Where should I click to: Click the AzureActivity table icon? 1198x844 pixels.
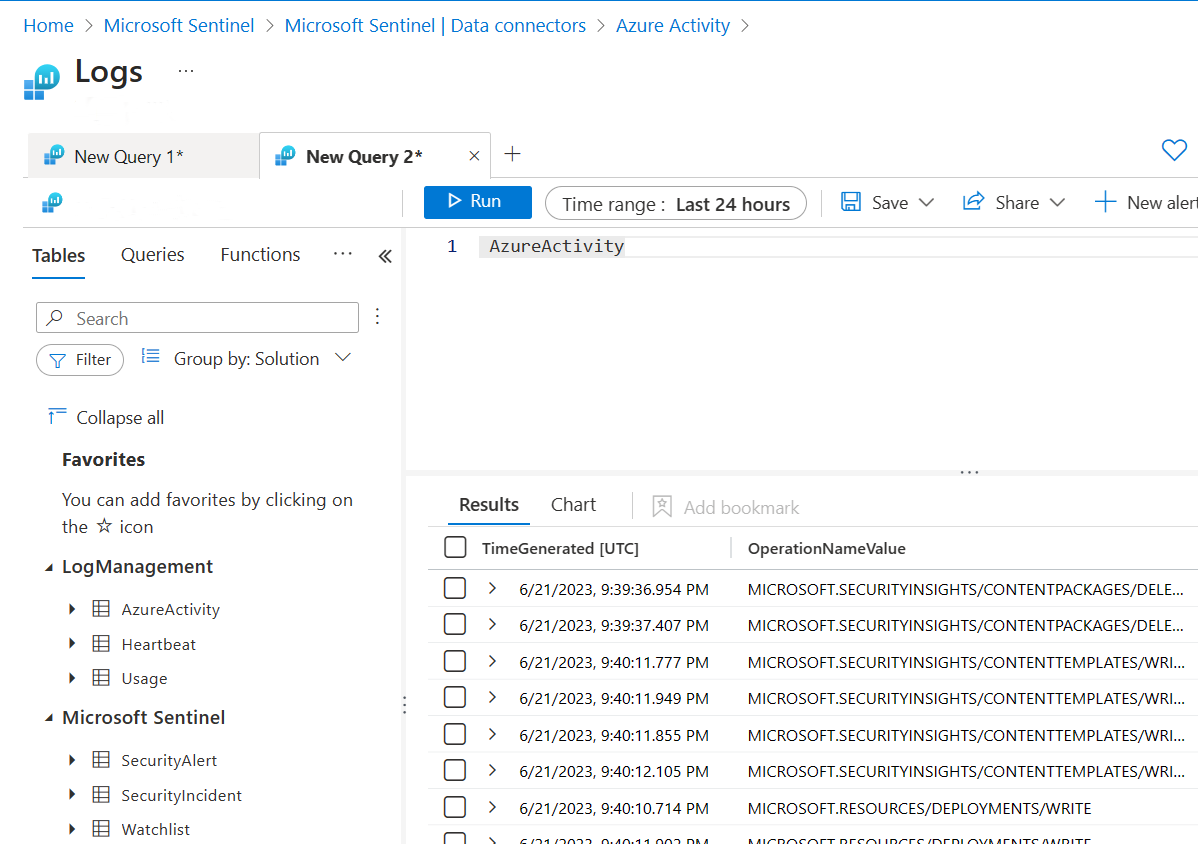(101, 609)
